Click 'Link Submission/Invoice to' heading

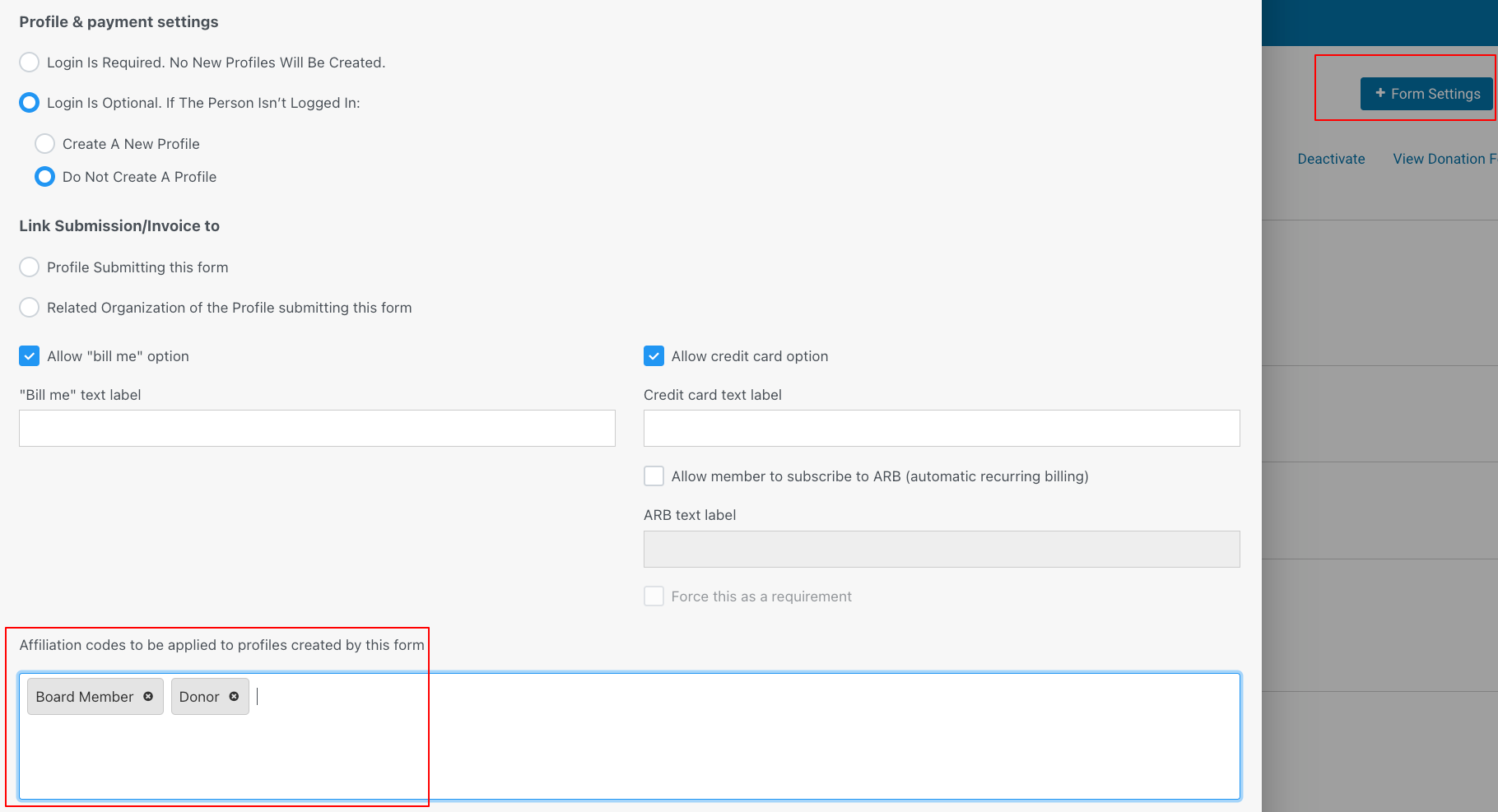click(119, 226)
